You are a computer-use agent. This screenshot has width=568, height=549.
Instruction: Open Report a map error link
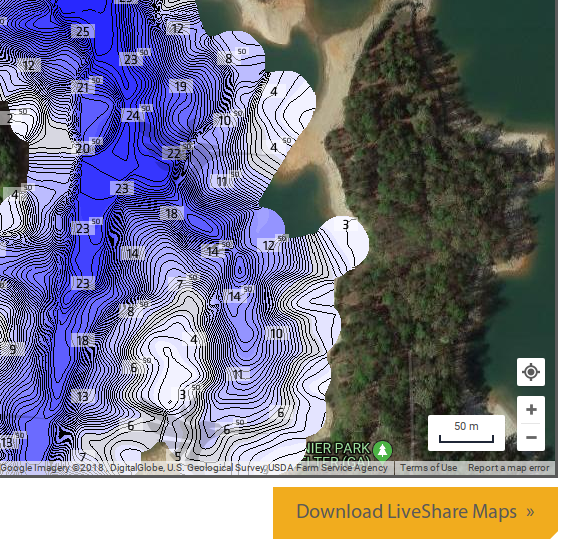coord(508,468)
